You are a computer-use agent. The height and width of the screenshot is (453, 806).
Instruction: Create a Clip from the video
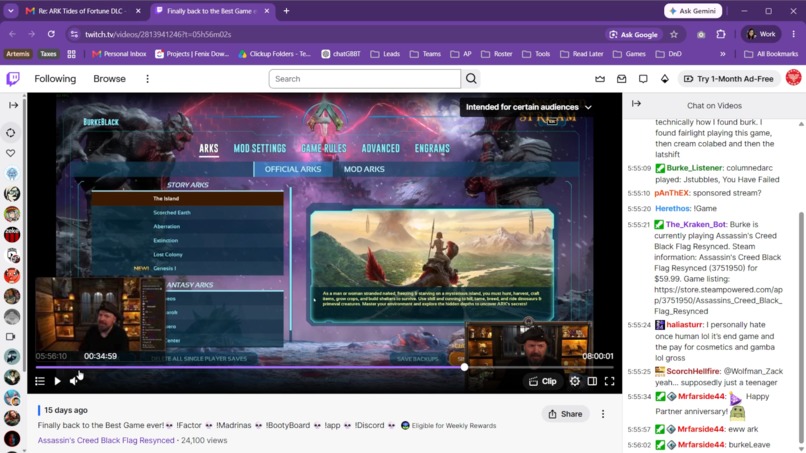tap(543, 381)
